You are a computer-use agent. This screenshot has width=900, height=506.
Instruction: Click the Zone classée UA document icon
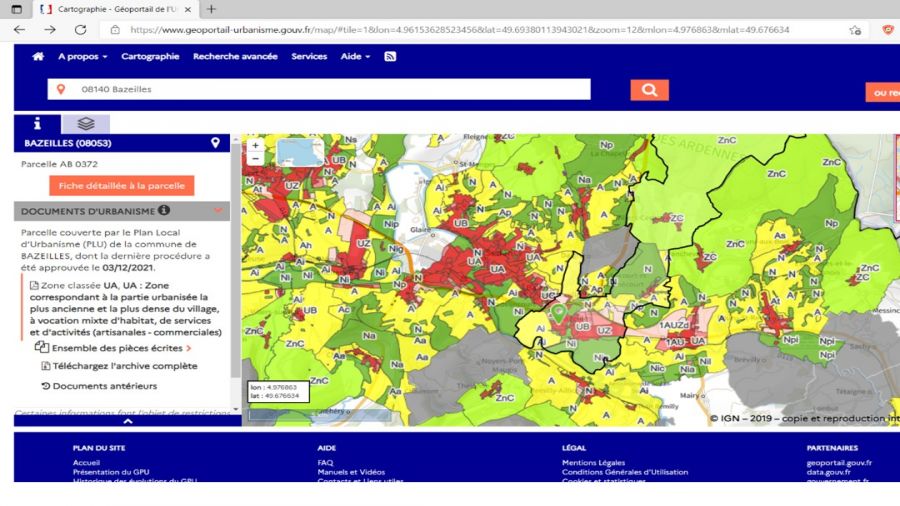(x=34, y=285)
